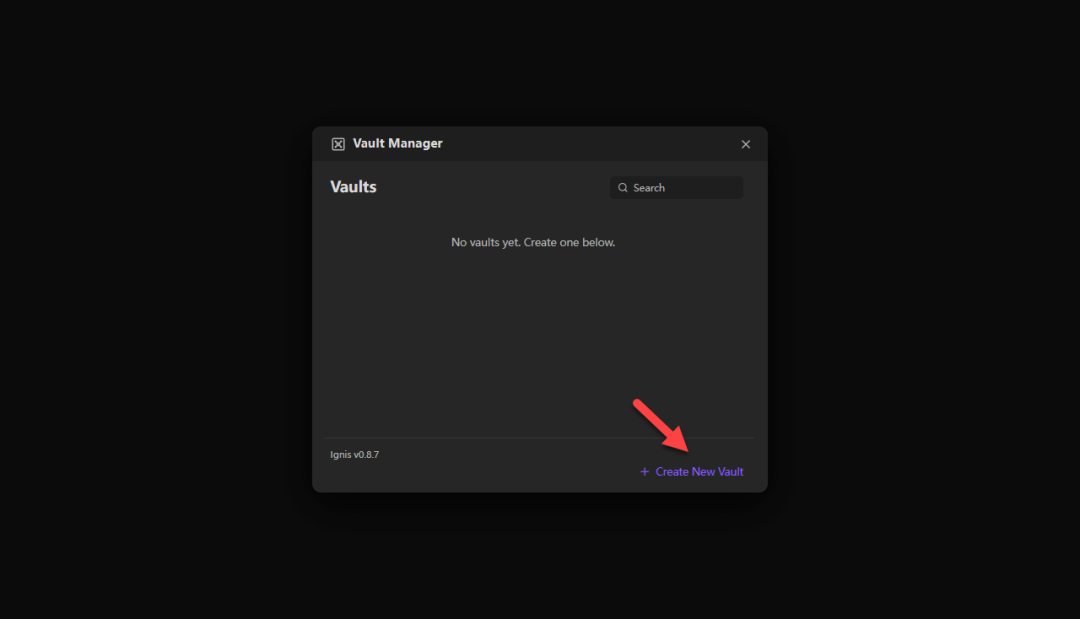
Task: Close the Vault Manager dialog
Action: click(x=745, y=144)
